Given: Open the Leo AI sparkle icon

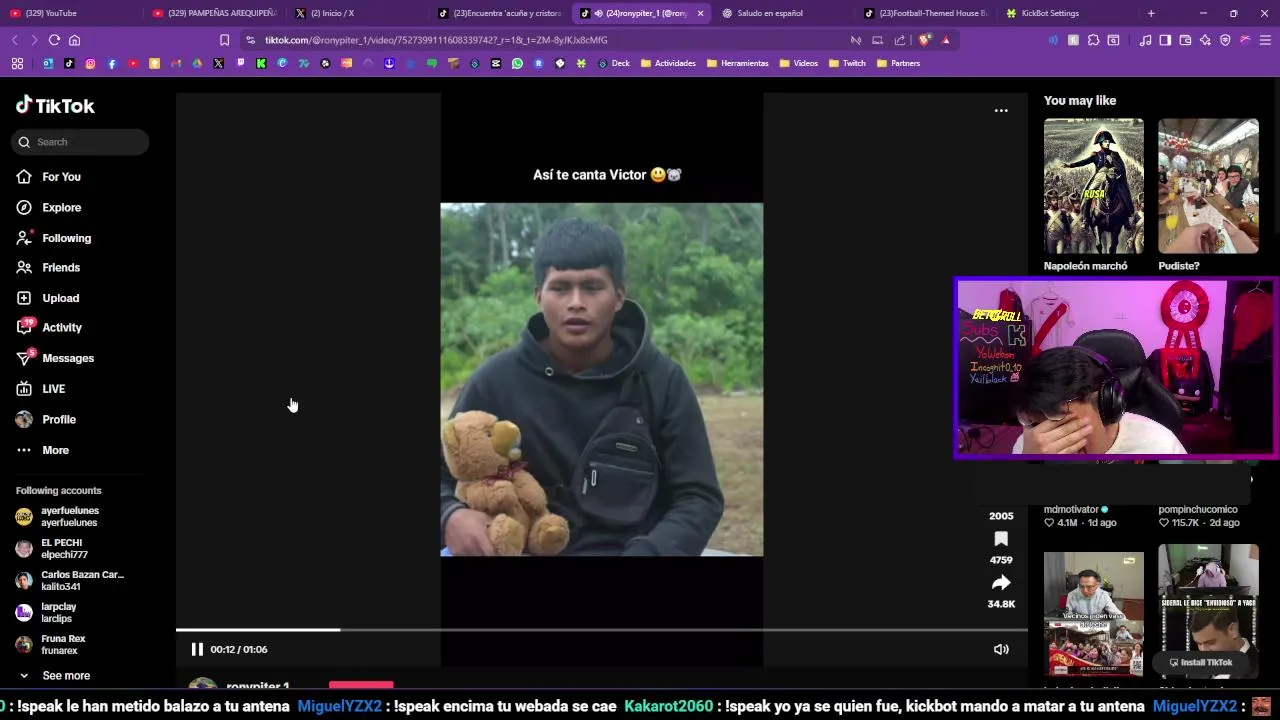Looking at the screenshot, I should click(x=1205, y=40).
